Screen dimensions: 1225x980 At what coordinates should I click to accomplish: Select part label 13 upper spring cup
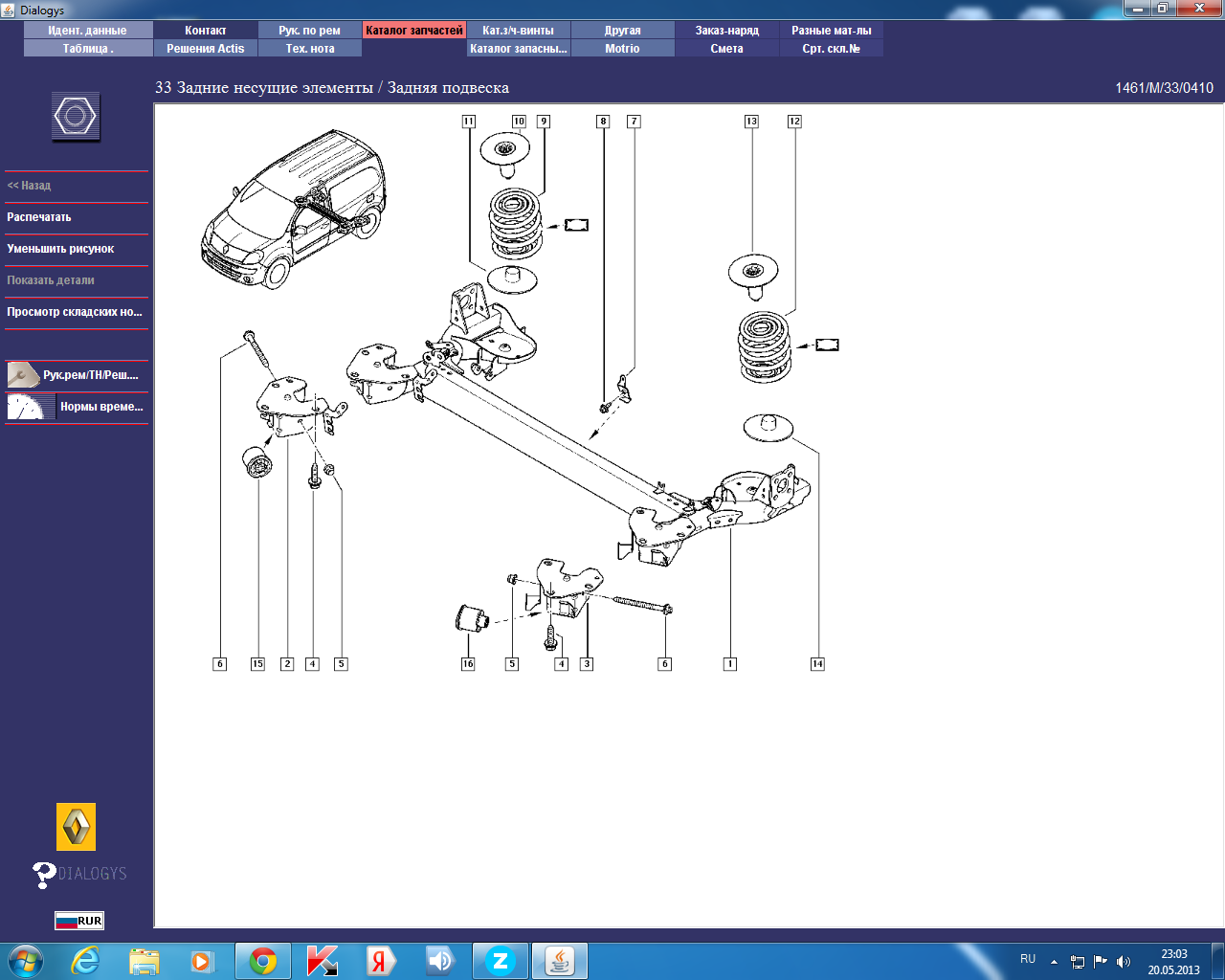(751, 122)
